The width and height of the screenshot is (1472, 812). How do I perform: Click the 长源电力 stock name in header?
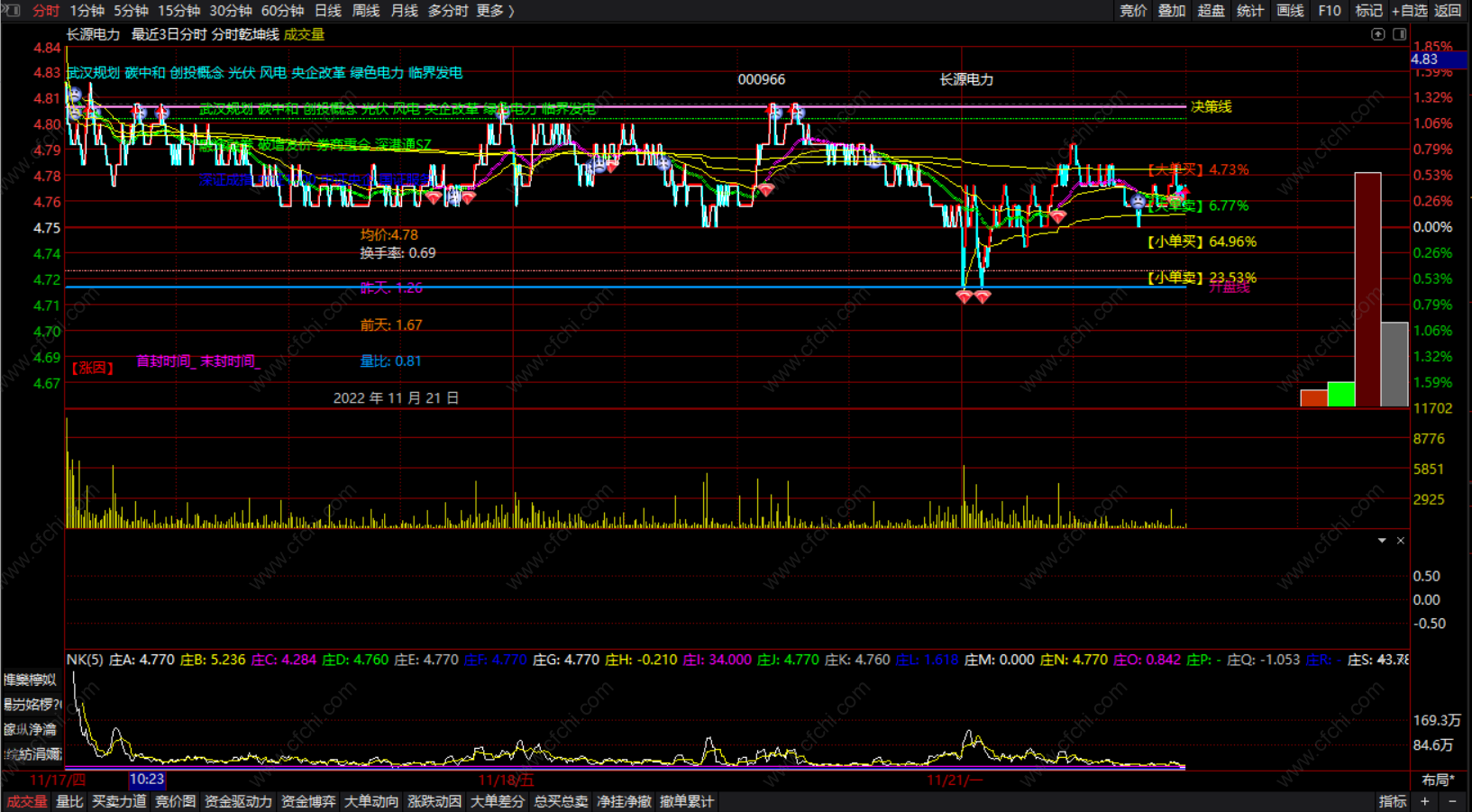pyautogui.click(x=93, y=34)
